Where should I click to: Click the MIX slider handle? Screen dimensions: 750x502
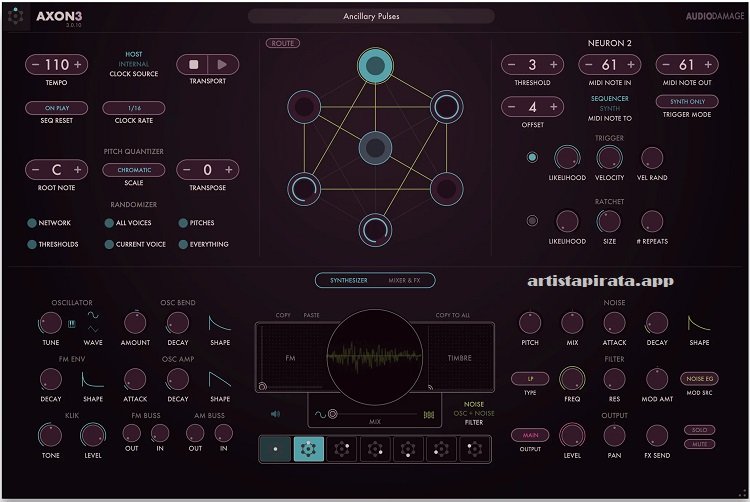coord(332,414)
